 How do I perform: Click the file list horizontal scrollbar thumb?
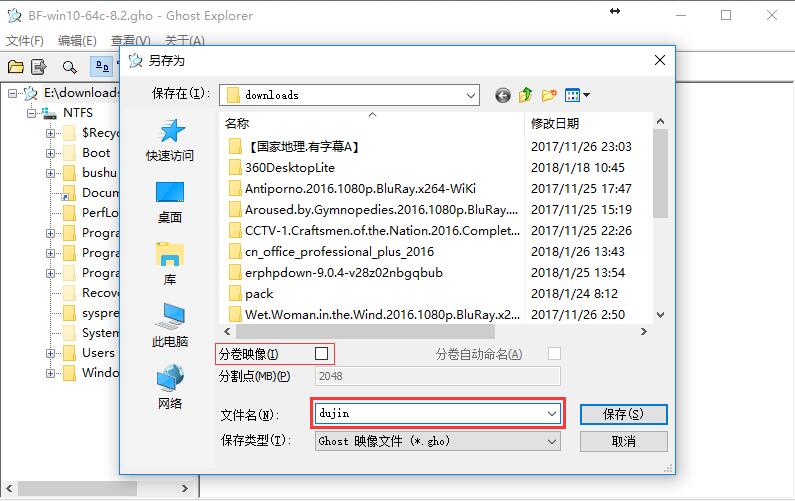365,332
